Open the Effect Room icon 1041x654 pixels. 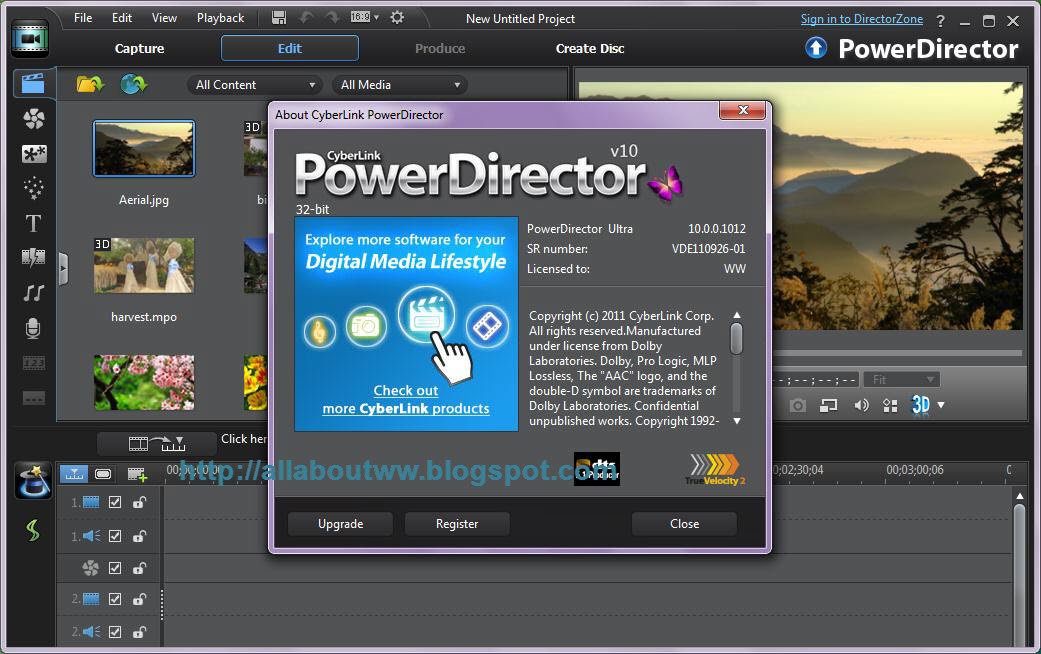[33, 119]
